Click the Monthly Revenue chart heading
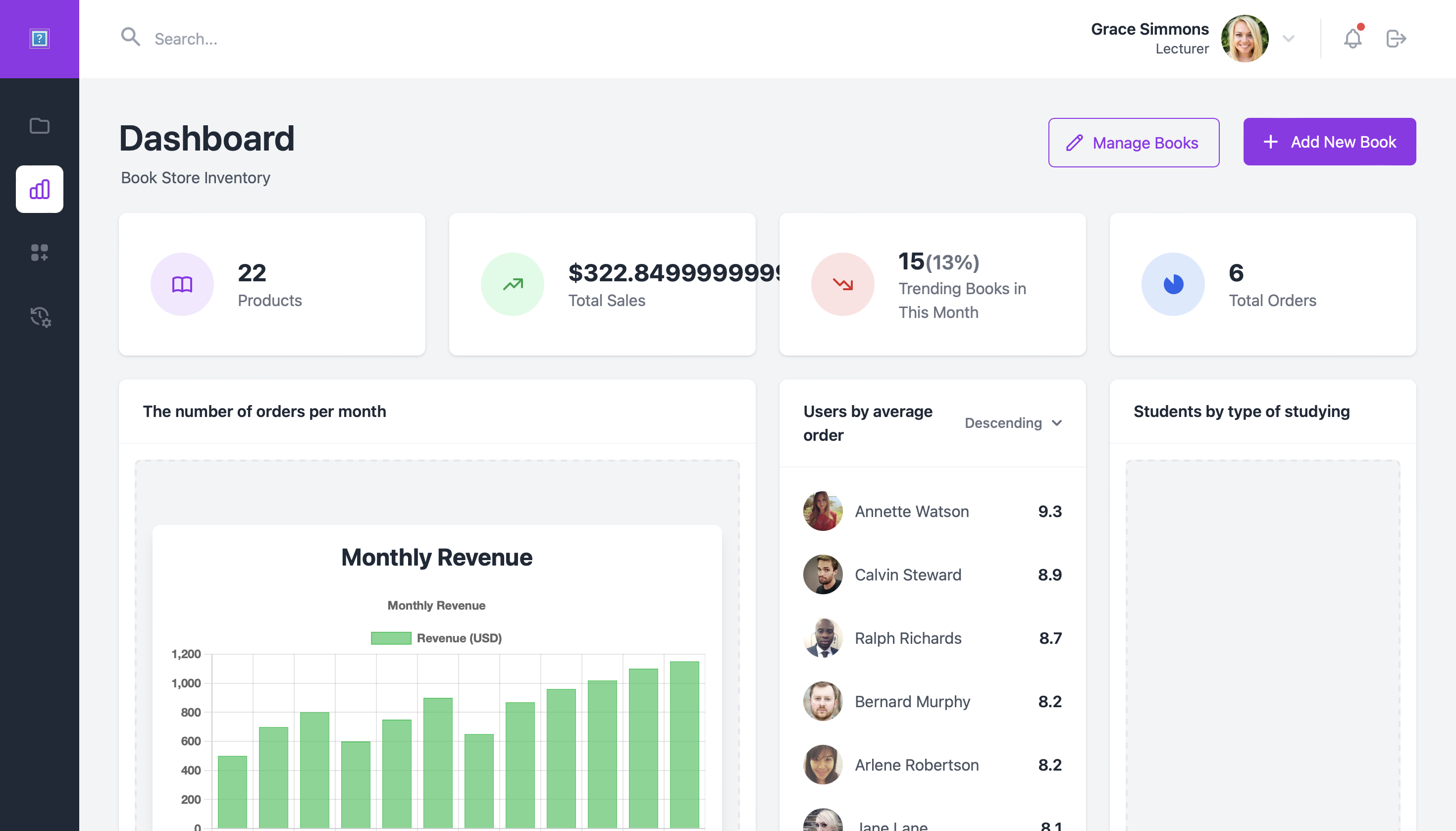The width and height of the screenshot is (1456, 831). click(437, 557)
